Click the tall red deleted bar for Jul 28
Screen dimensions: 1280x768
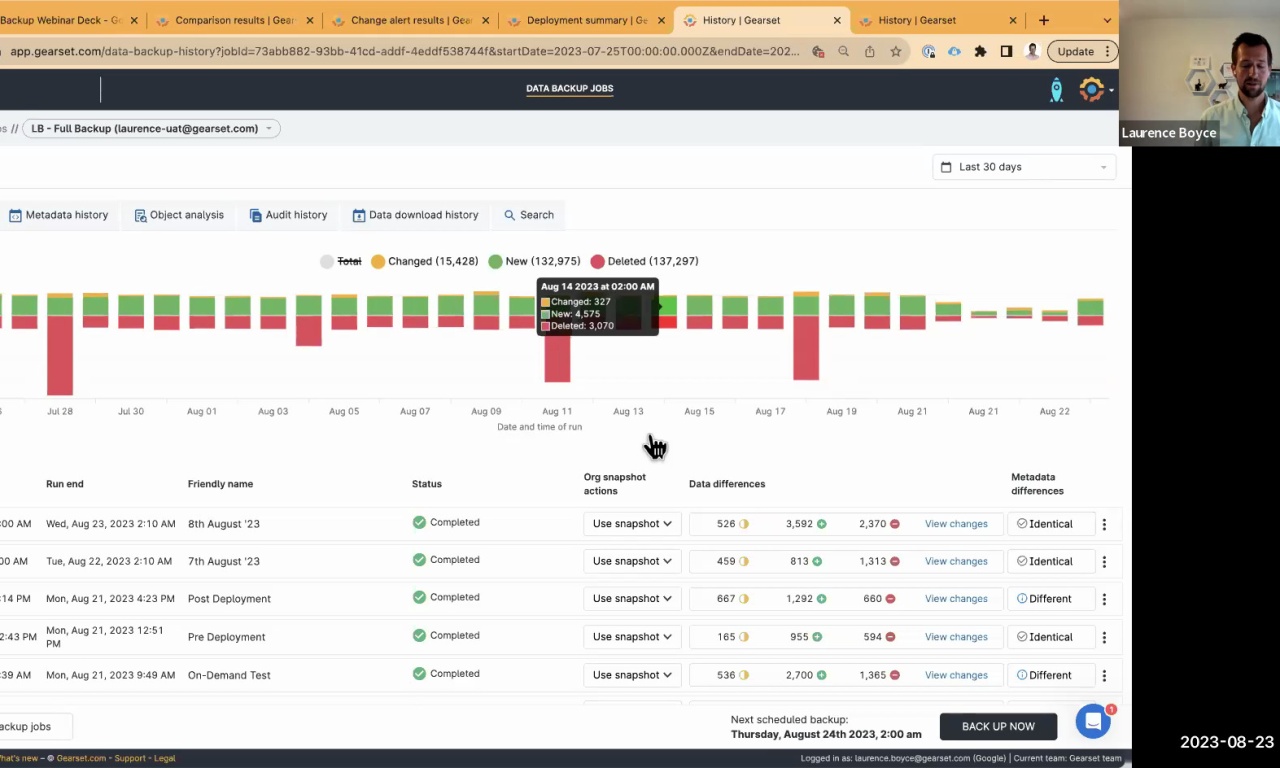click(x=60, y=355)
